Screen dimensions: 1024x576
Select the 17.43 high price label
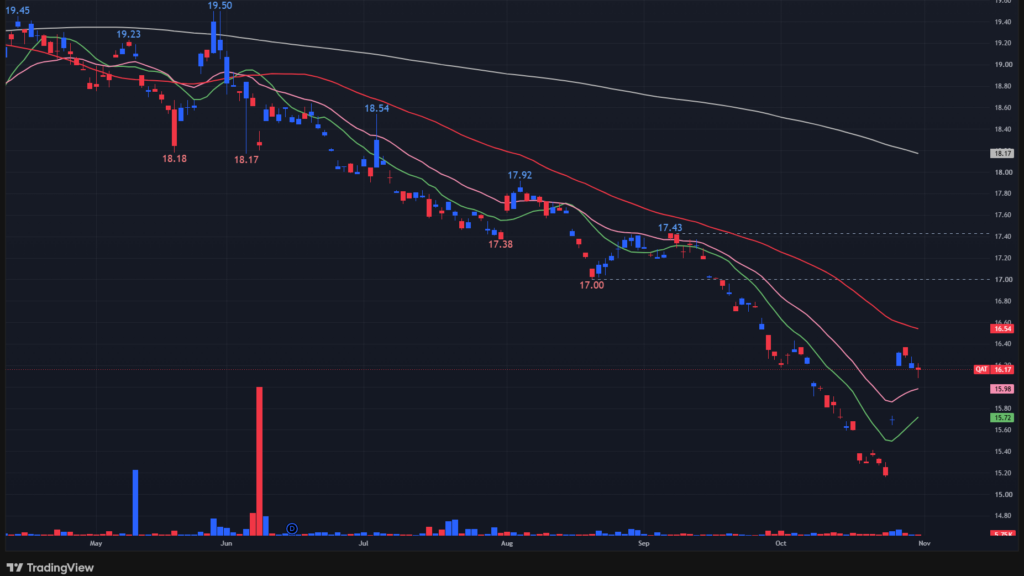tap(670, 228)
